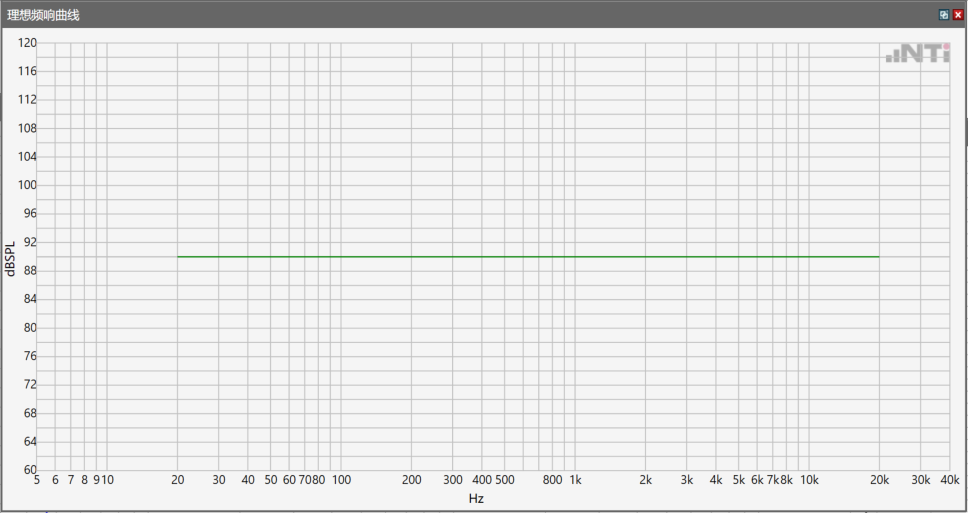Click the 80 value on dBSPL axis
This screenshot has width=968, height=513.
[29, 328]
